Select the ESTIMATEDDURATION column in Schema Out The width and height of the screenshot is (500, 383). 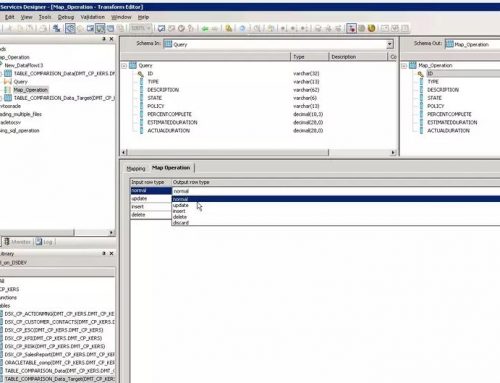coord(452,122)
